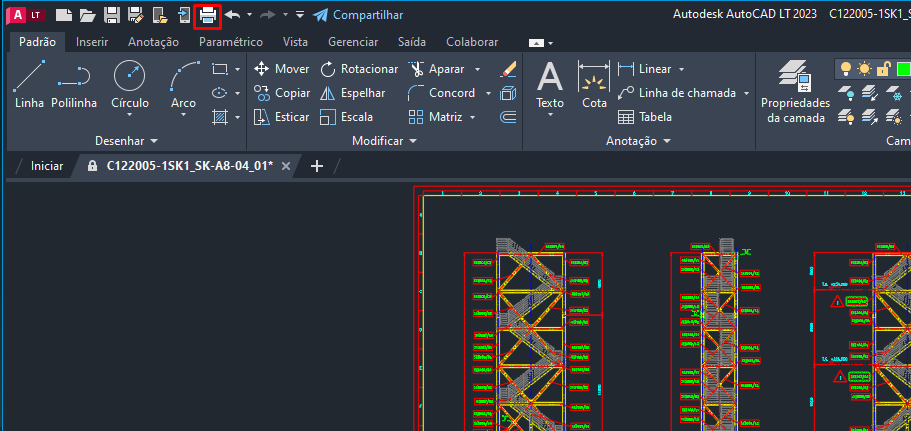This screenshot has height=431, width=911.
Task: Toggle the layer on/off lightbulb
Action: coord(846,69)
